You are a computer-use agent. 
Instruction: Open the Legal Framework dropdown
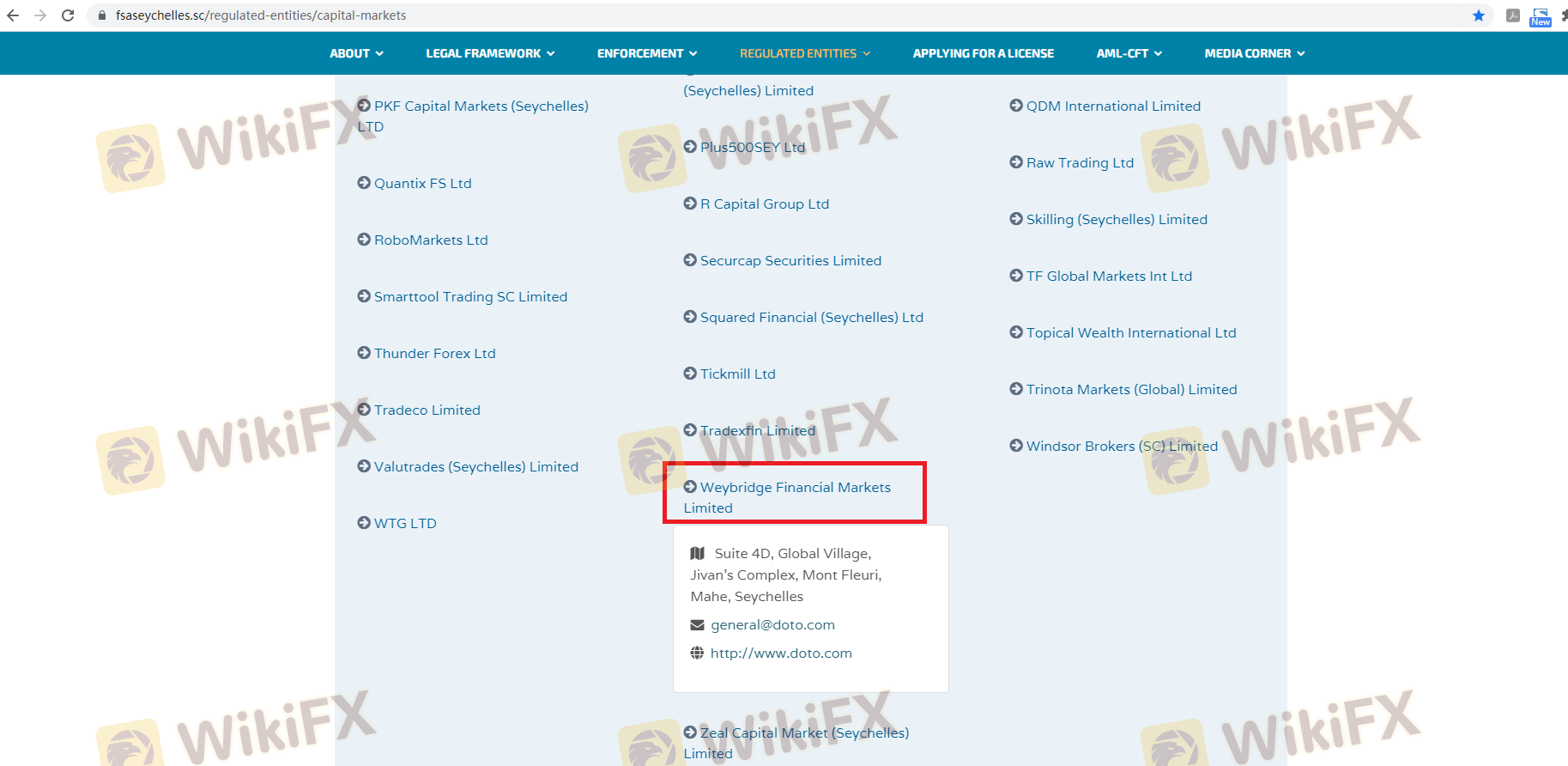490,53
